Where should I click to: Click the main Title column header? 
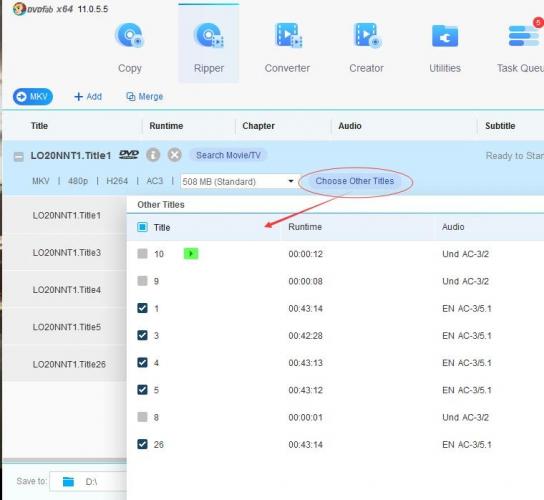tap(39, 126)
